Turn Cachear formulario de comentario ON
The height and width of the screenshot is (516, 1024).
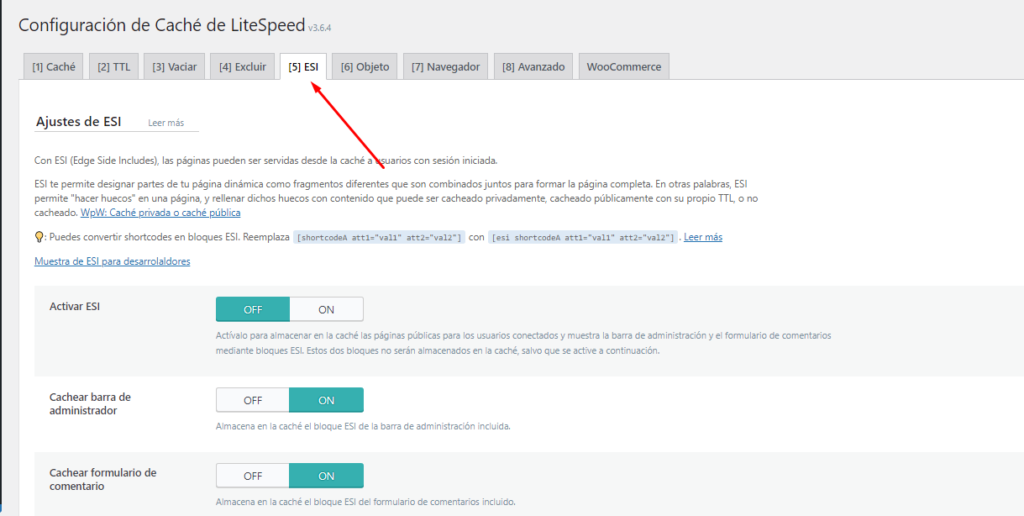[327, 476]
